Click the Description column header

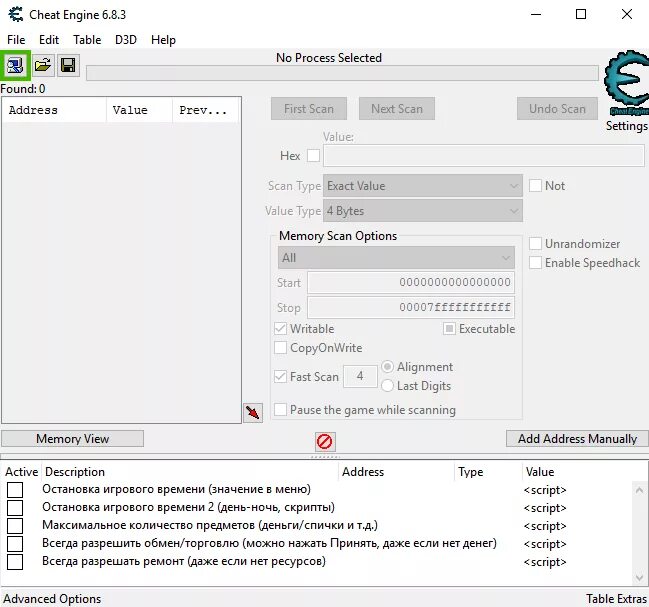[190, 472]
